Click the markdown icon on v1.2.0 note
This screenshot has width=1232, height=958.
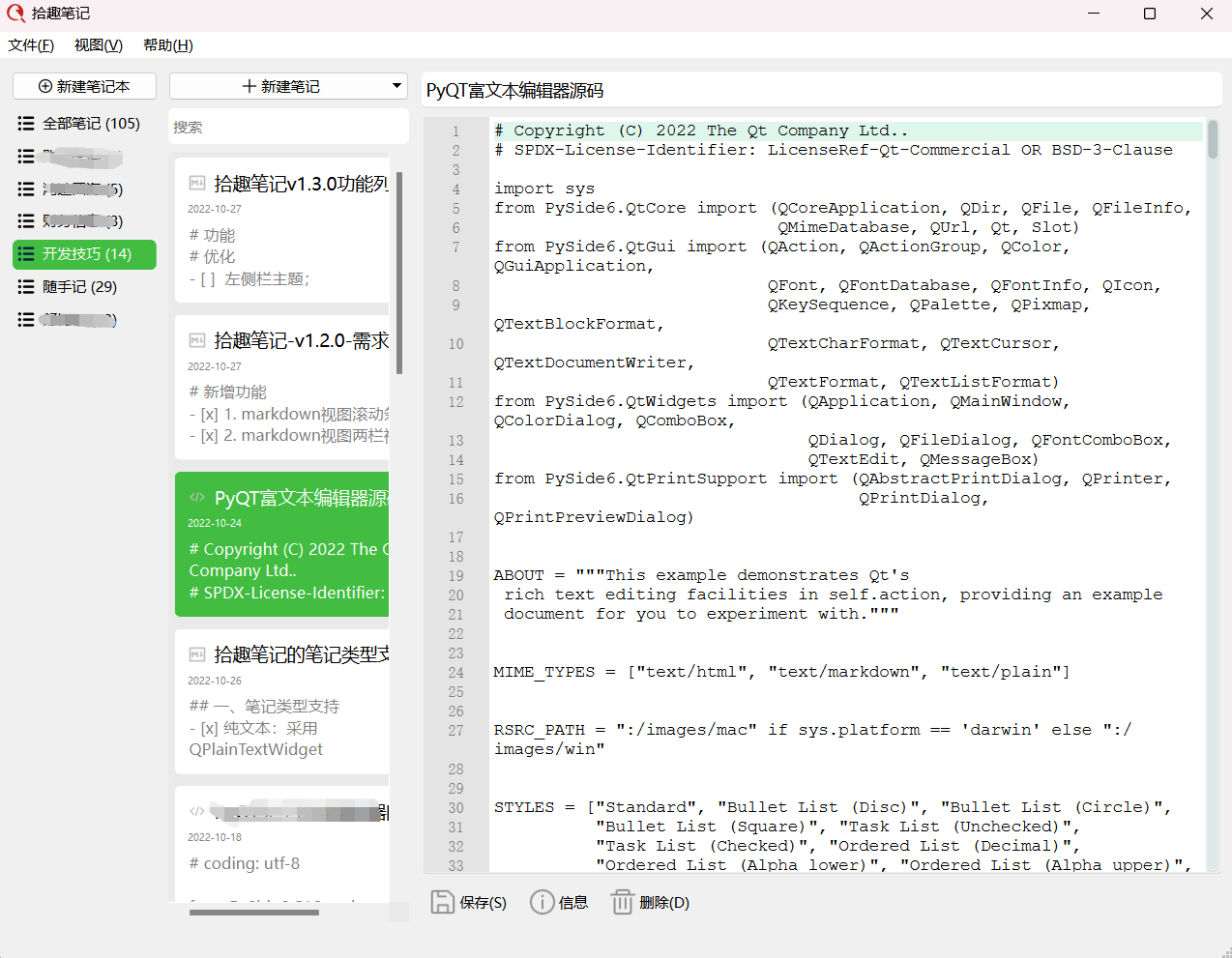pyautogui.click(x=197, y=340)
